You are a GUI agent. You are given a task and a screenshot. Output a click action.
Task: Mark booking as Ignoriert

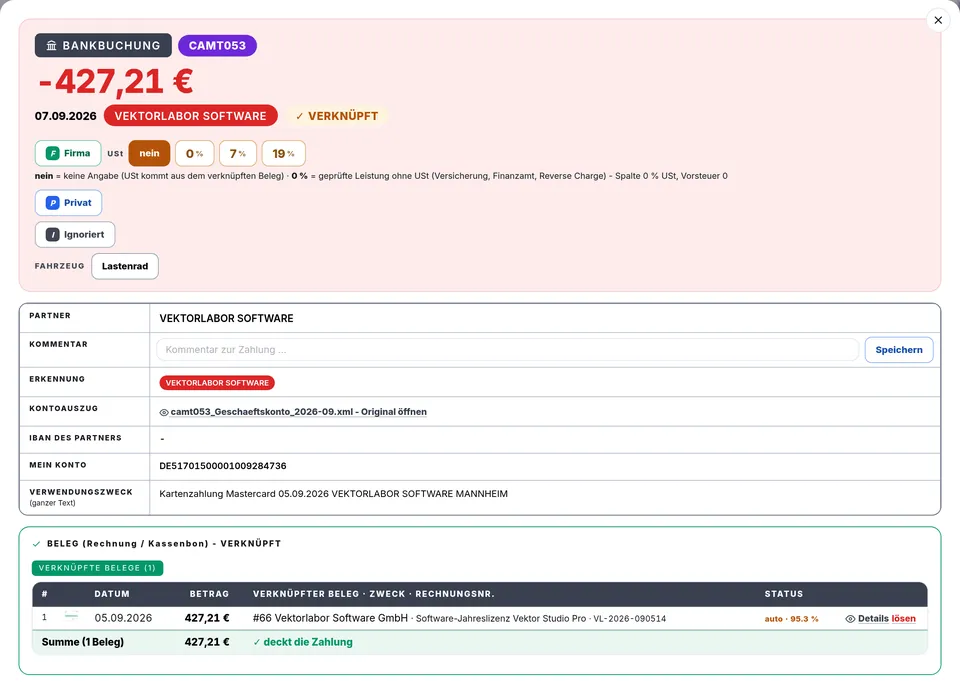tap(75, 234)
